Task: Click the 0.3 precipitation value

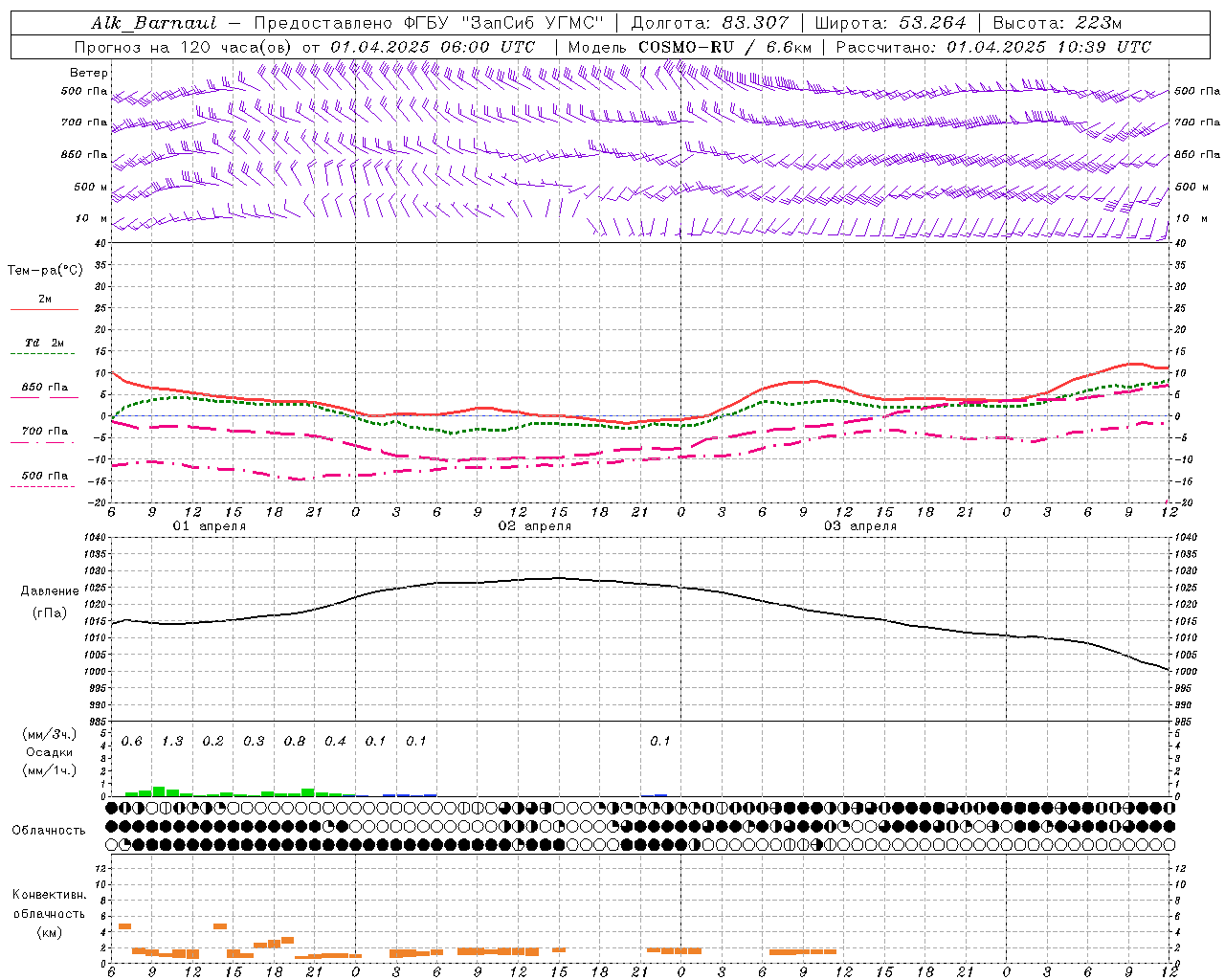Action: (x=254, y=742)
